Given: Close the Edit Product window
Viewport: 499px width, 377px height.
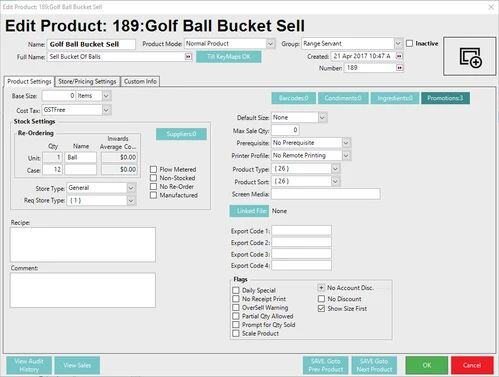Looking at the screenshot, I should click(x=491, y=7).
